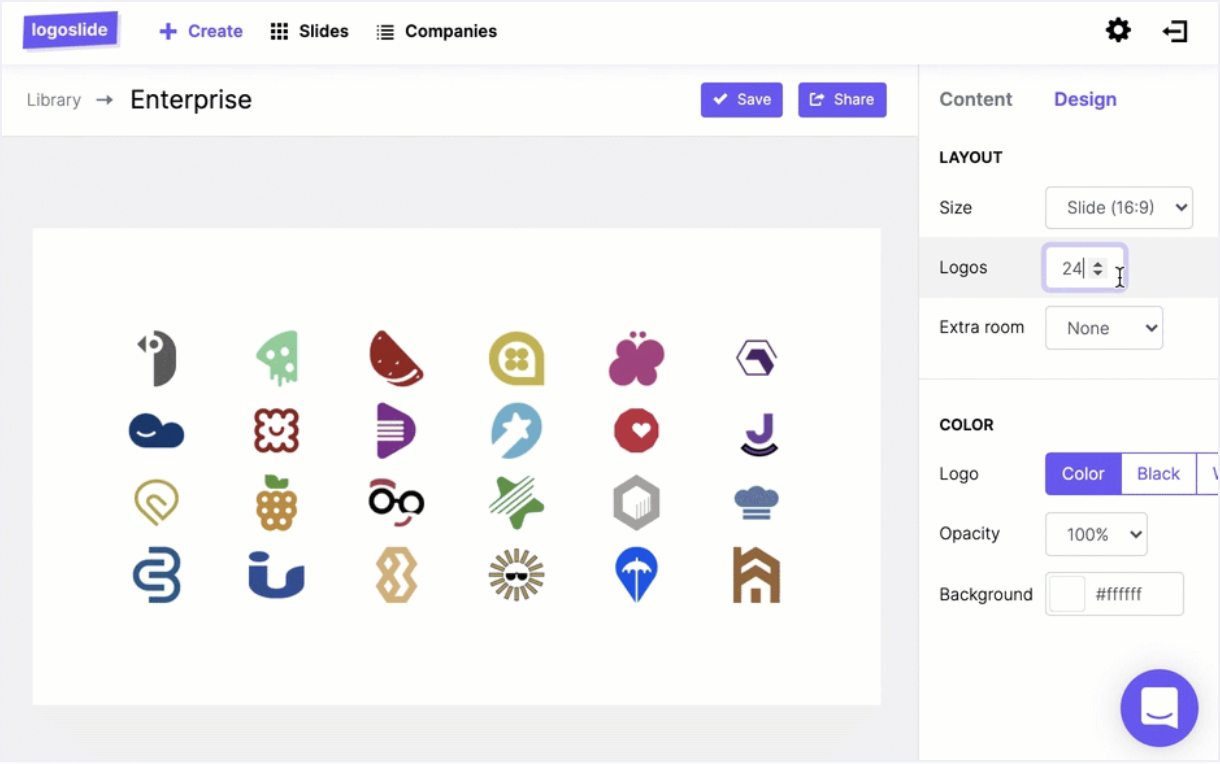1220x764 pixels.
Task: Select the sun with sunglasses logo
Action: [516, 575]
